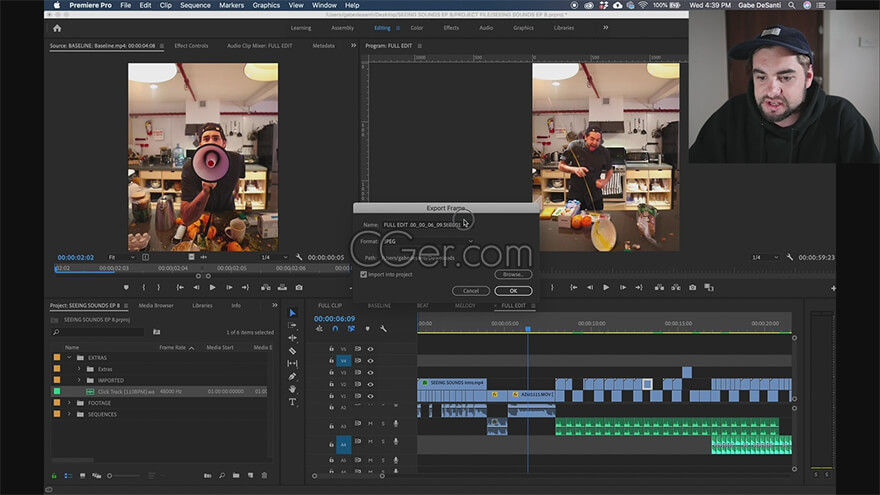Click New Item icon in Project panel

[x=251, y=475]
